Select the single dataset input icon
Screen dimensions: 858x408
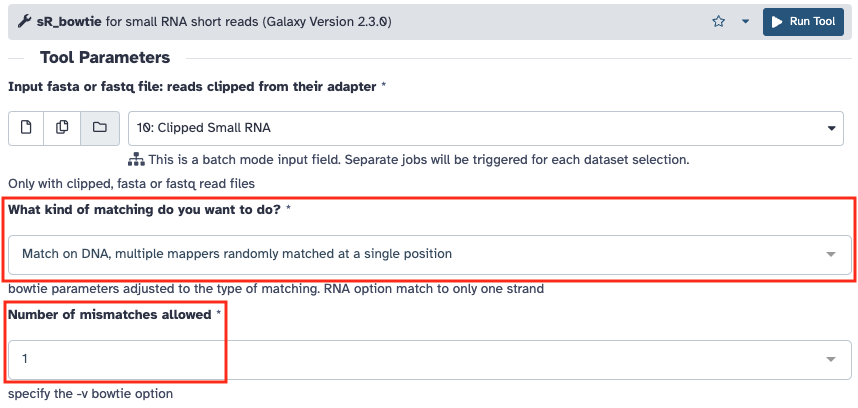(x=27, y=127)
